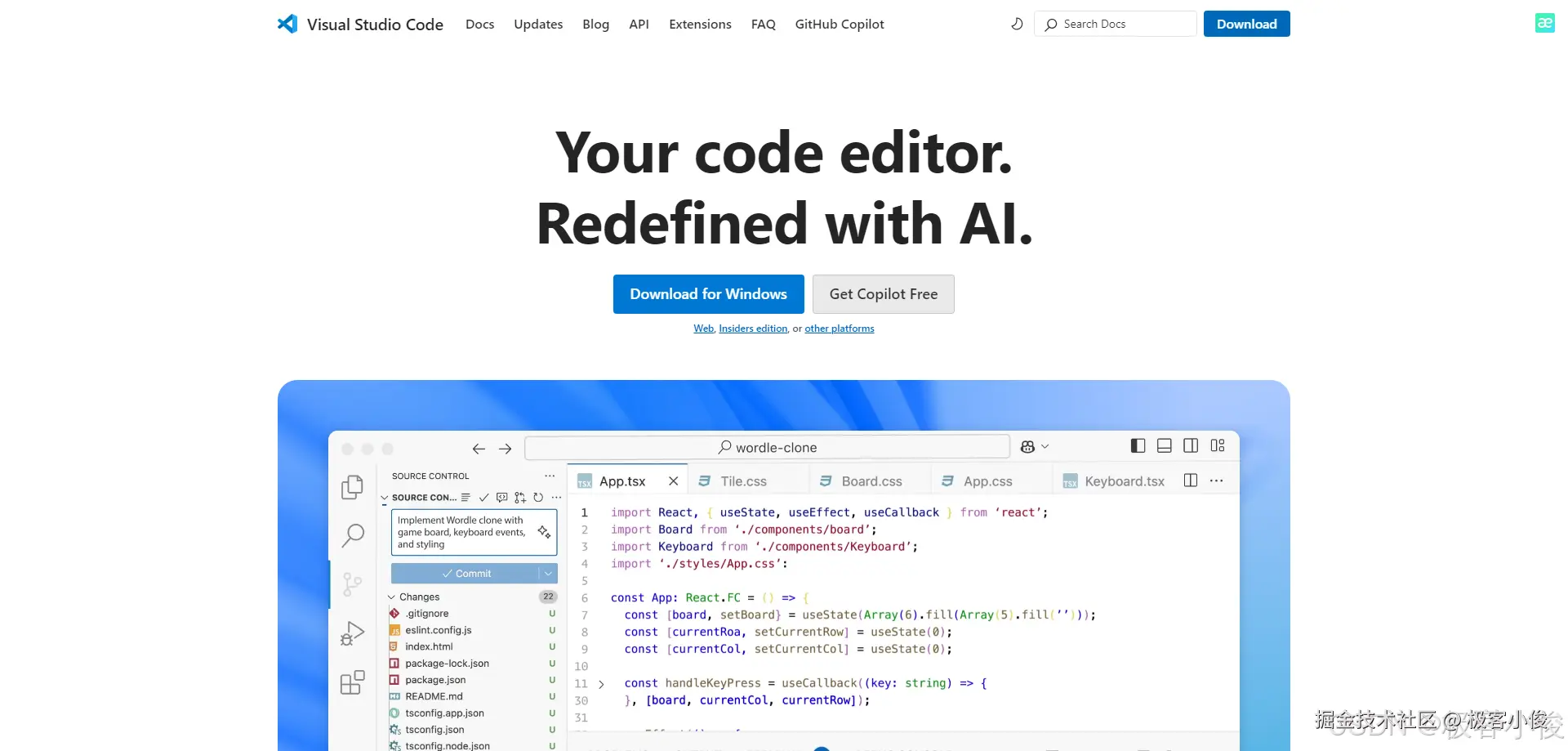Image resolution: width=1568 pixels, height=751 pixels.
Task: Click the Copilot icon beside the command bar
Action: point(1027,447)
